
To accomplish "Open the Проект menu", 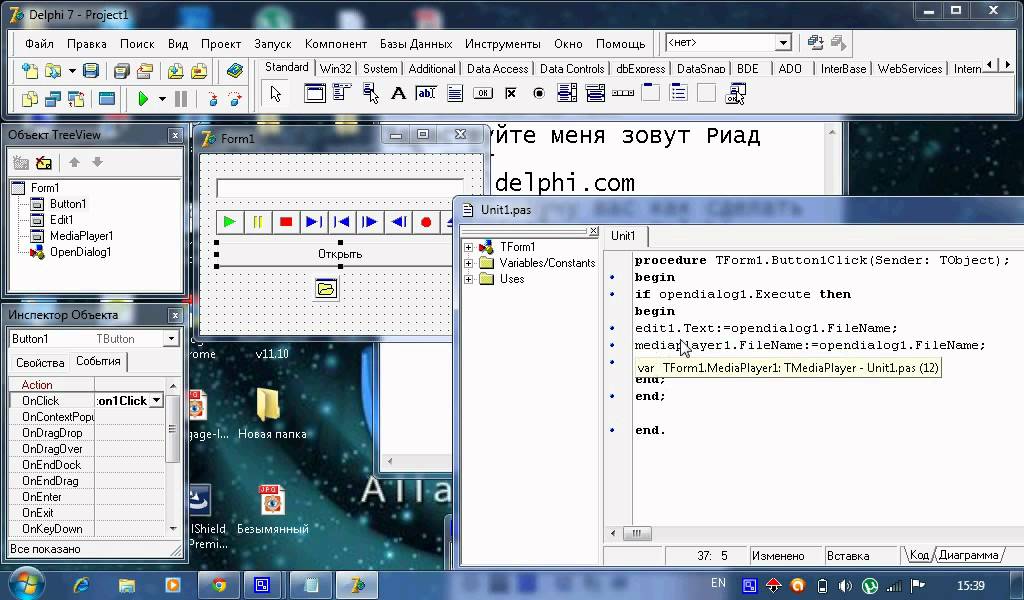I will point(221,44).
